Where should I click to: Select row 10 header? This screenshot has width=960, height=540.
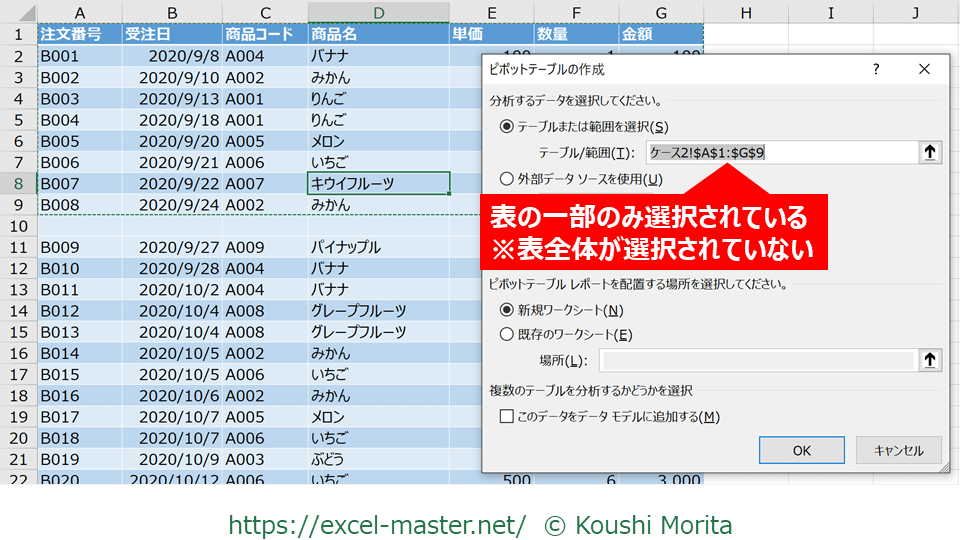point(18,226)
